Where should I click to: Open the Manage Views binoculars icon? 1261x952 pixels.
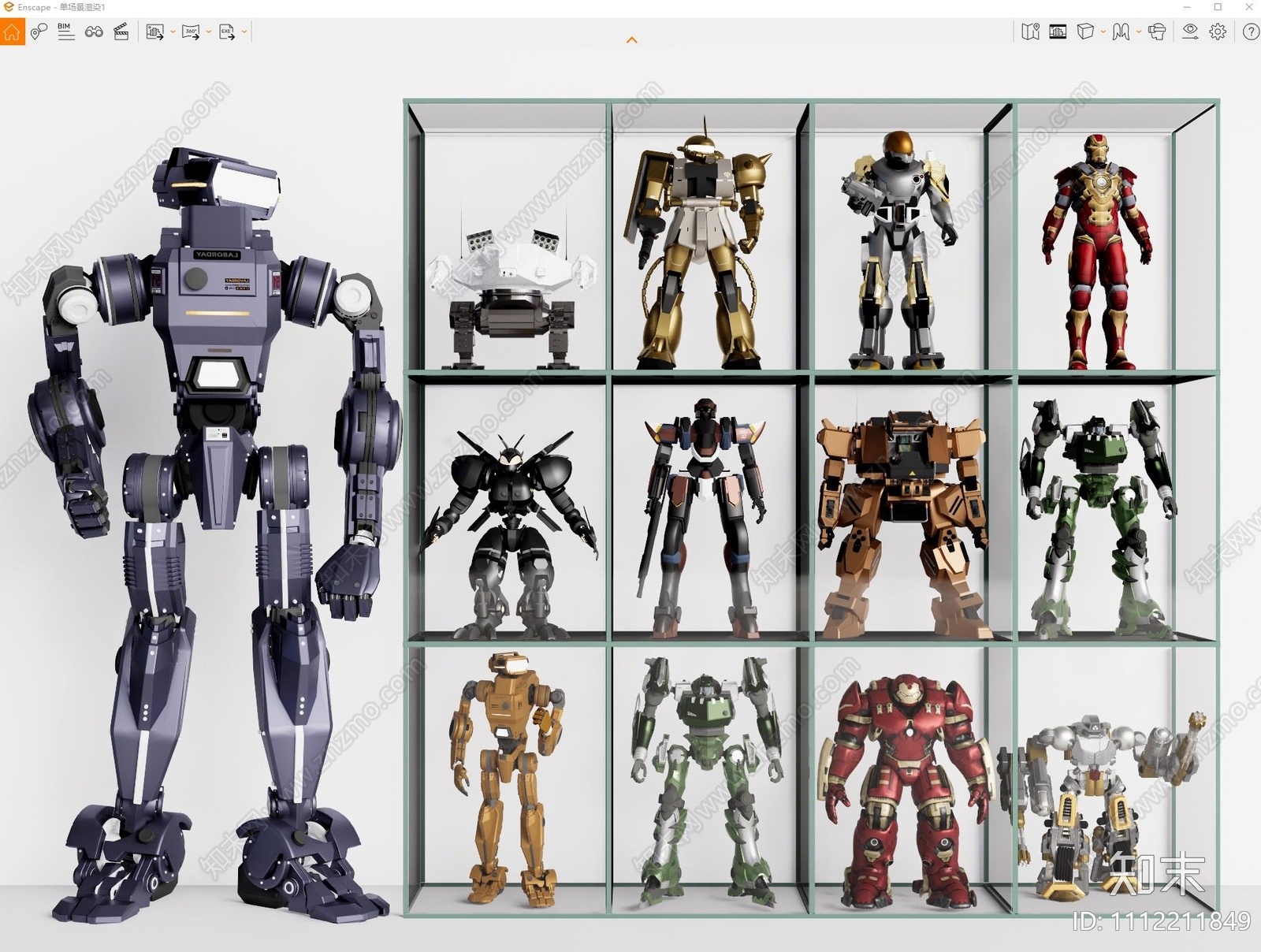tap(94, 32)
